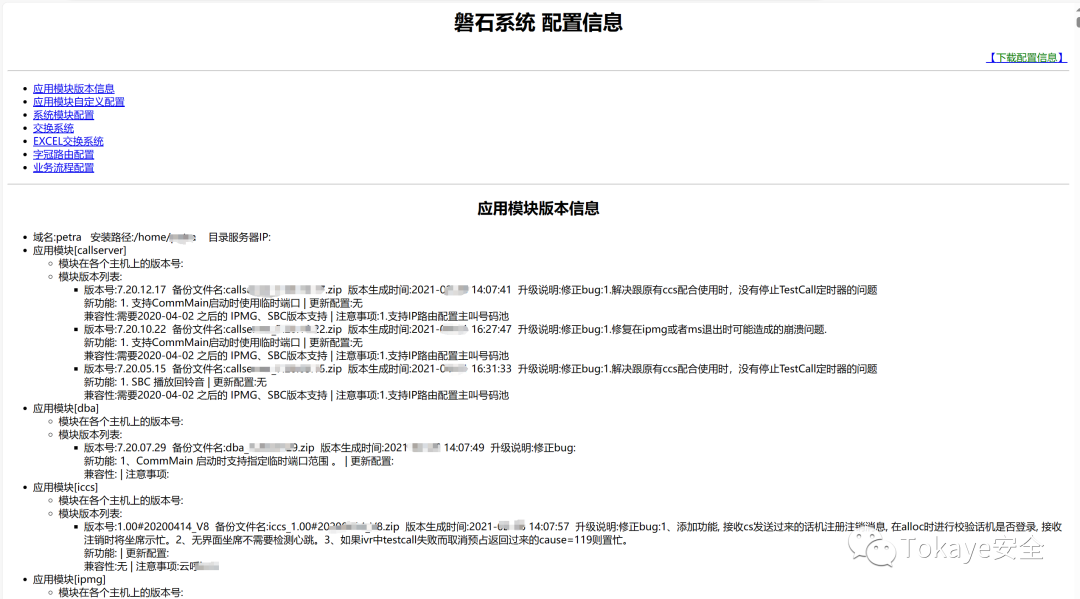The image size is (1080, 599).
Task: Select the 应用模块[callserver] list item
Action: coord(80,251)
